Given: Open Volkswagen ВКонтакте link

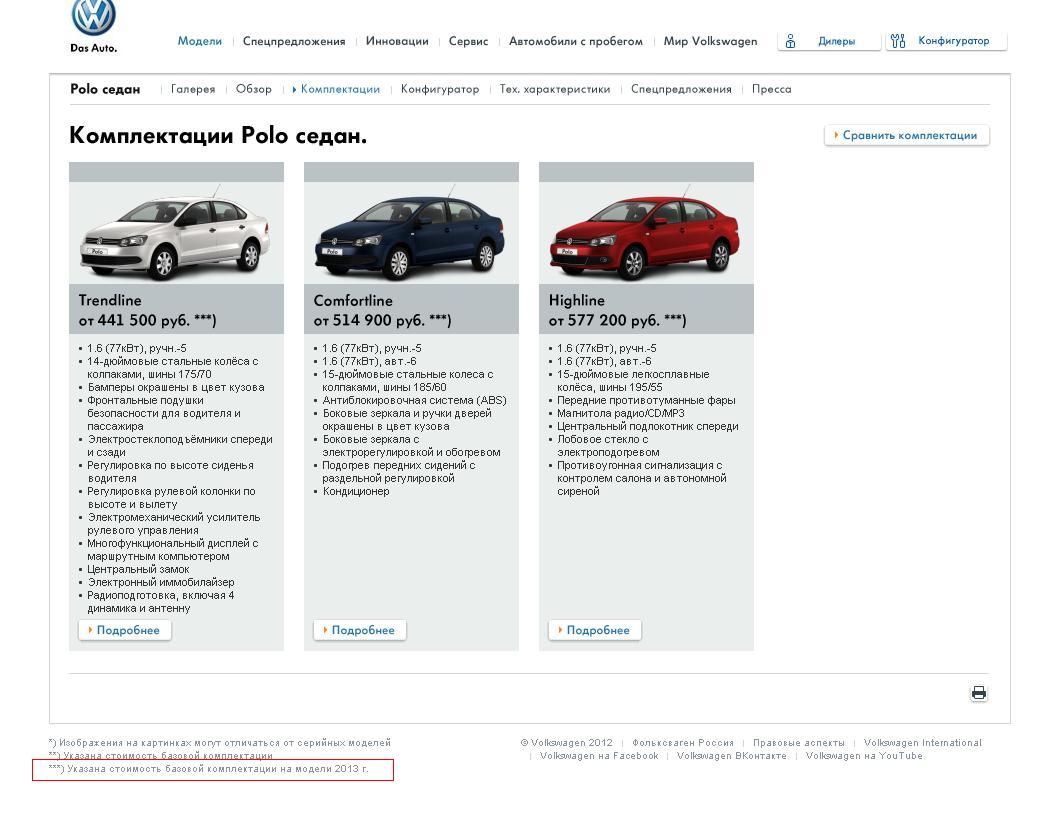Looking at the screenshot, I should click(732, 755).
